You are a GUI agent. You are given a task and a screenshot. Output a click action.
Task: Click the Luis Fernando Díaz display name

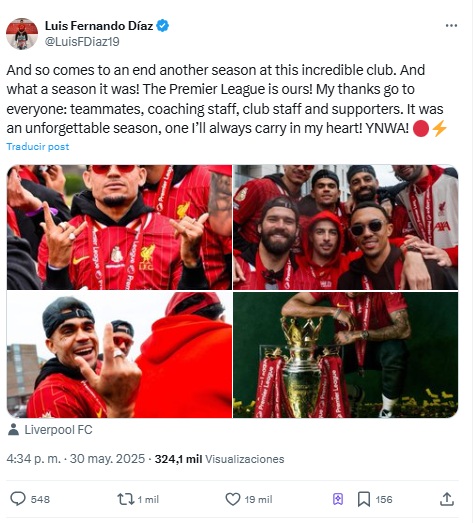99,26
